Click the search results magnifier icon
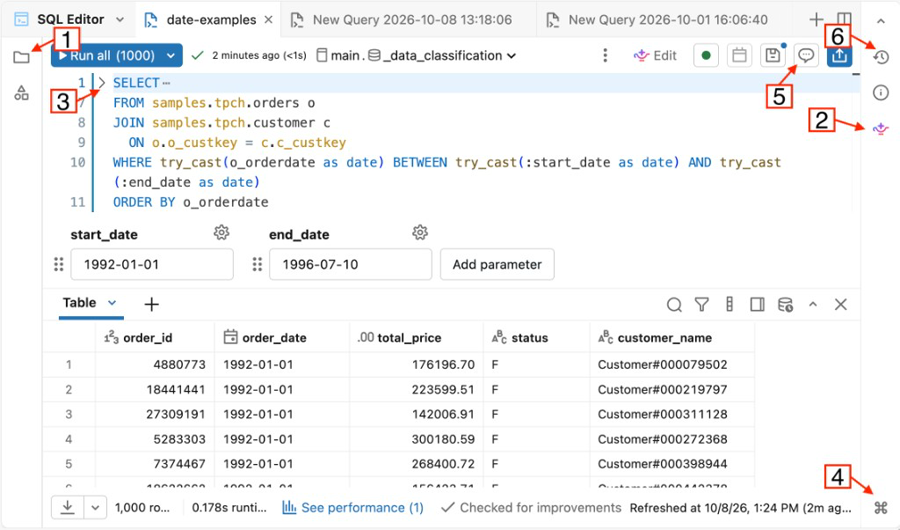This screenshot has height=530, width=900. tap(674, 304)
